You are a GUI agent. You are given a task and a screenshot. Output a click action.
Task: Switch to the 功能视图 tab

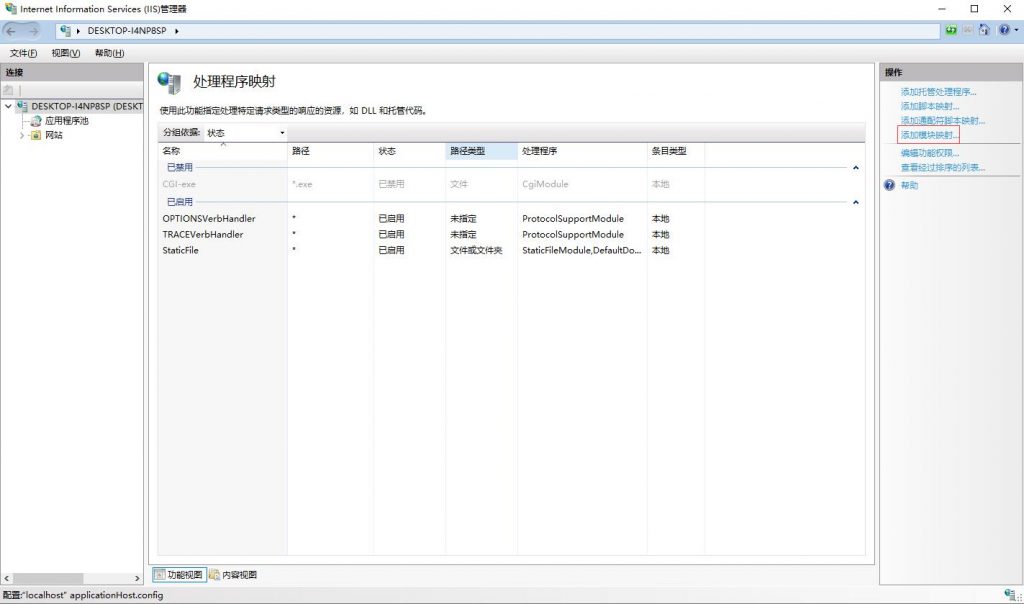[x=179, y=575]
